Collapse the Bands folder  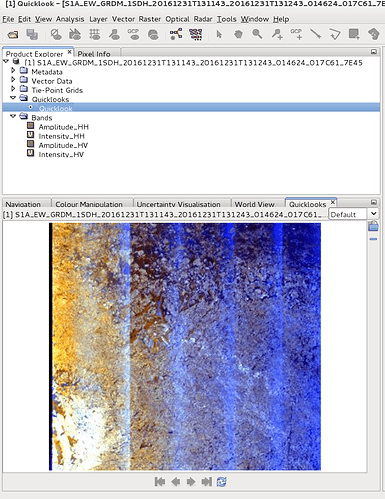pyautogui.click(x=13, y=117)
